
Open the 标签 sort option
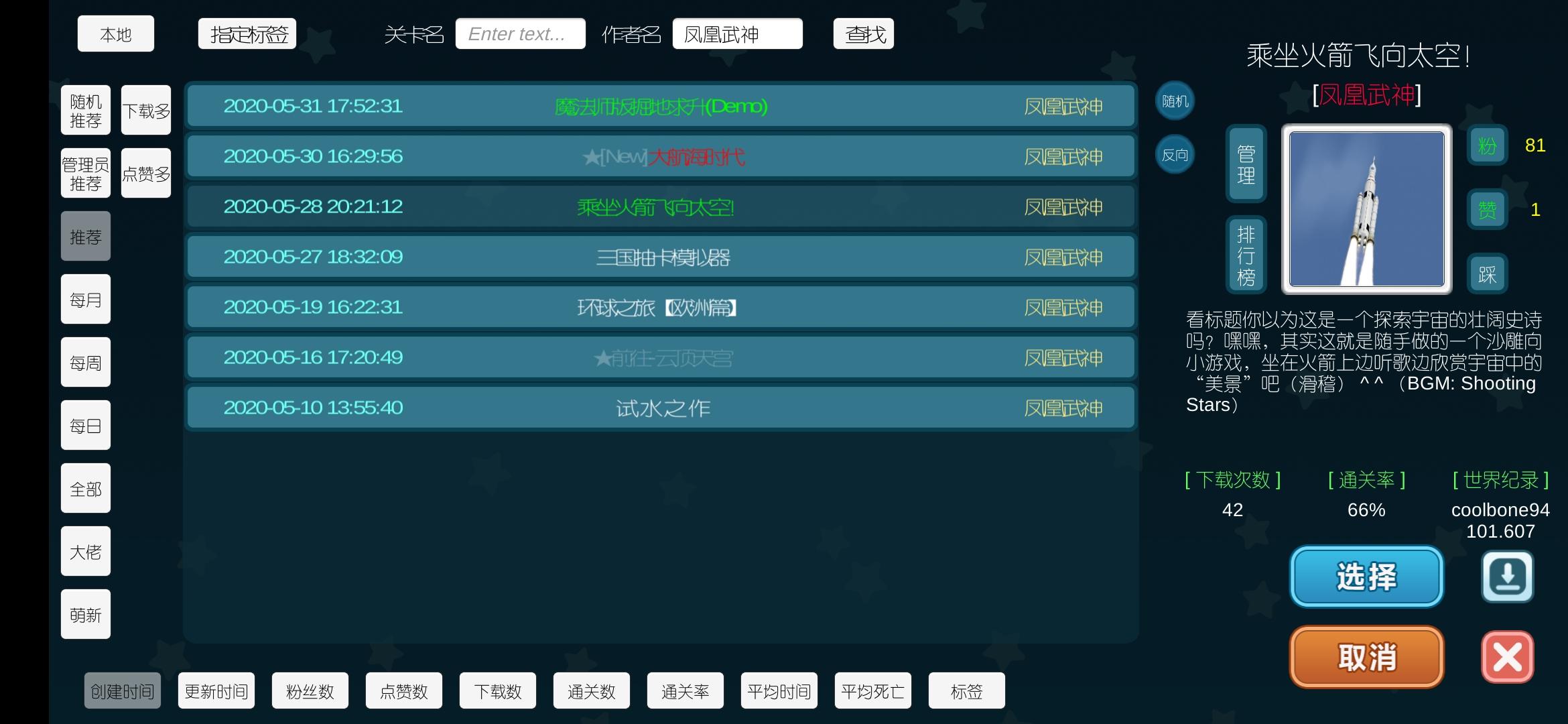pos(966,690)
